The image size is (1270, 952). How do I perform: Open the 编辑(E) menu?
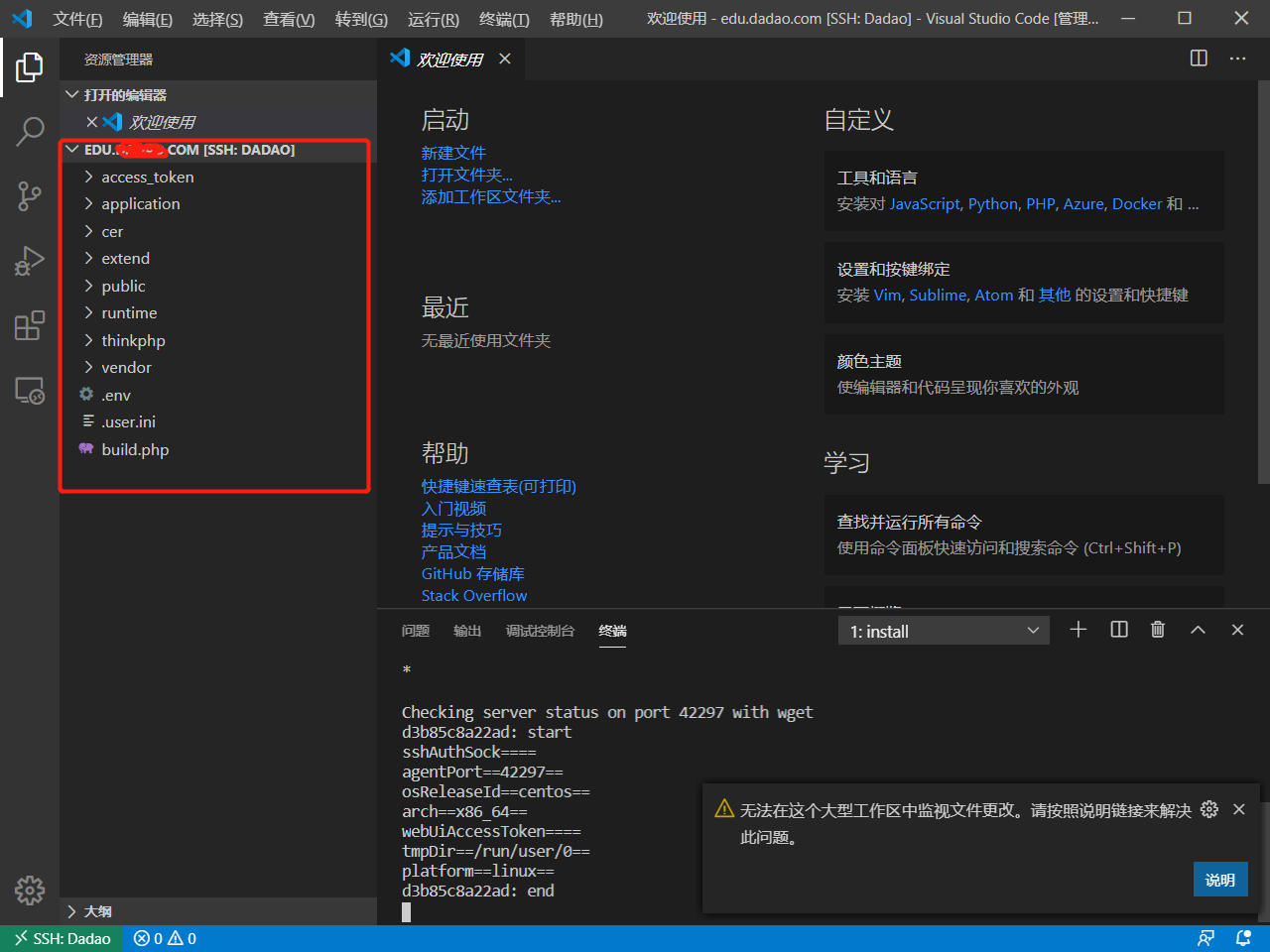point(147,19)
